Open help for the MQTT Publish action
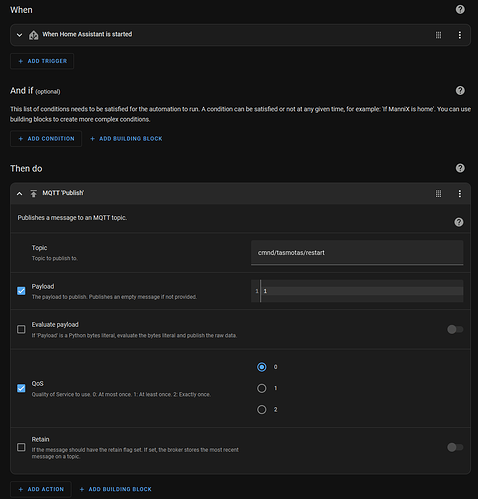The image size is (478, 499). tap(459, 222)
